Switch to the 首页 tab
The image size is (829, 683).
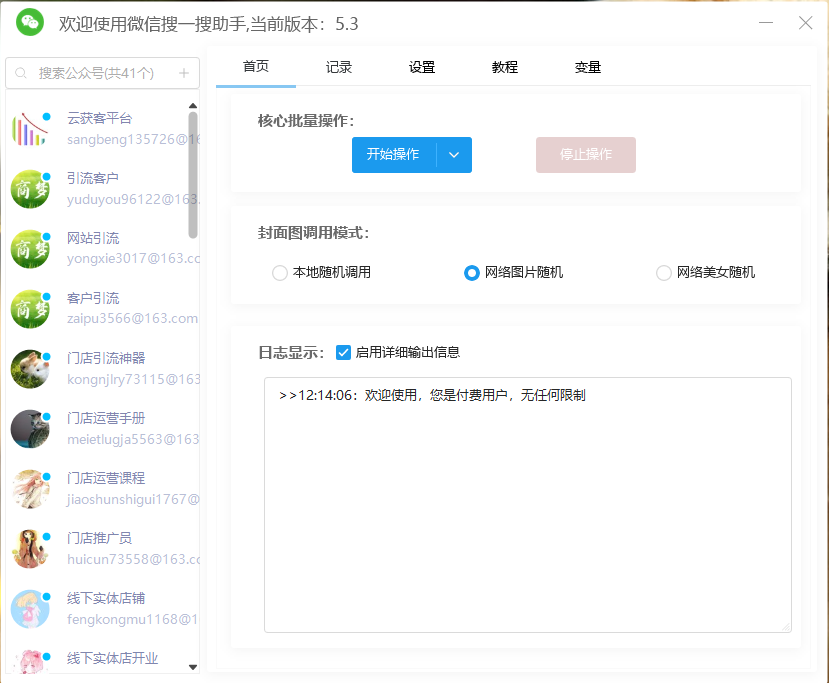click(256, 67)
